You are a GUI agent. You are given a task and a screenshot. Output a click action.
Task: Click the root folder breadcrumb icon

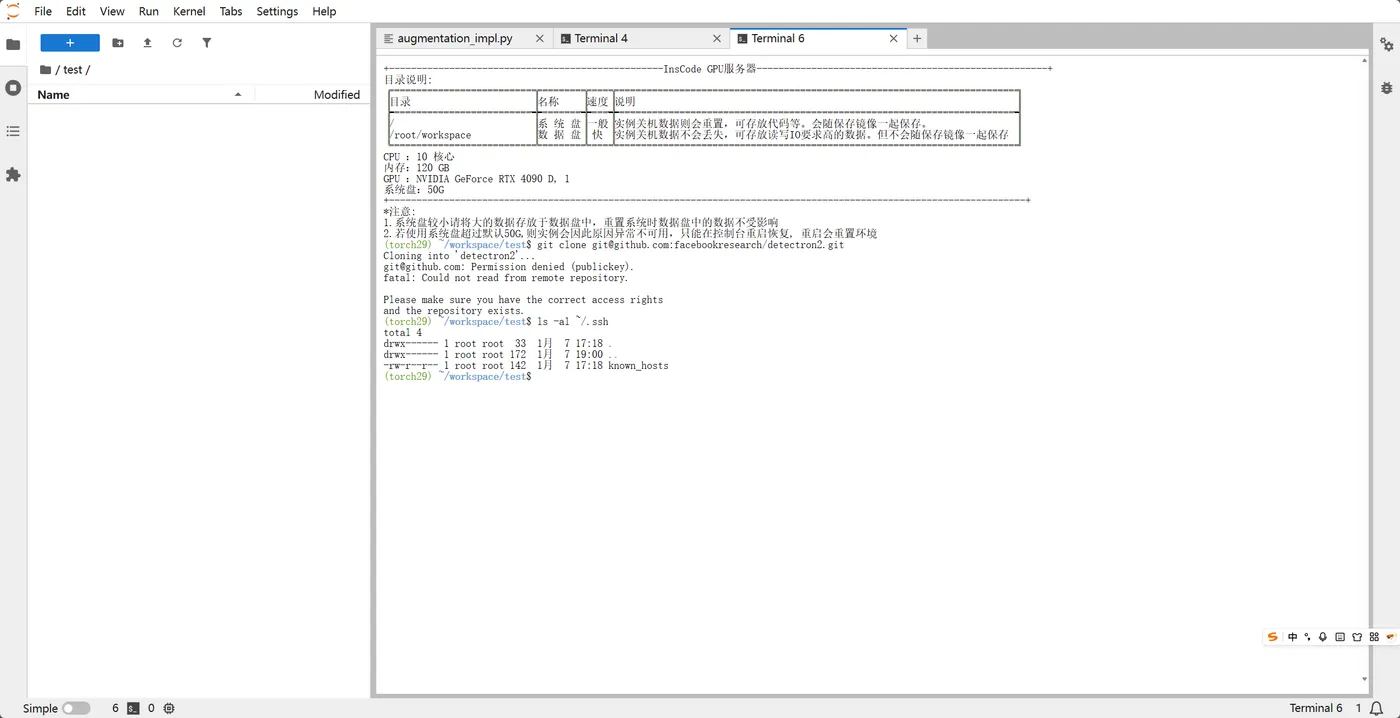click(45, 70)
